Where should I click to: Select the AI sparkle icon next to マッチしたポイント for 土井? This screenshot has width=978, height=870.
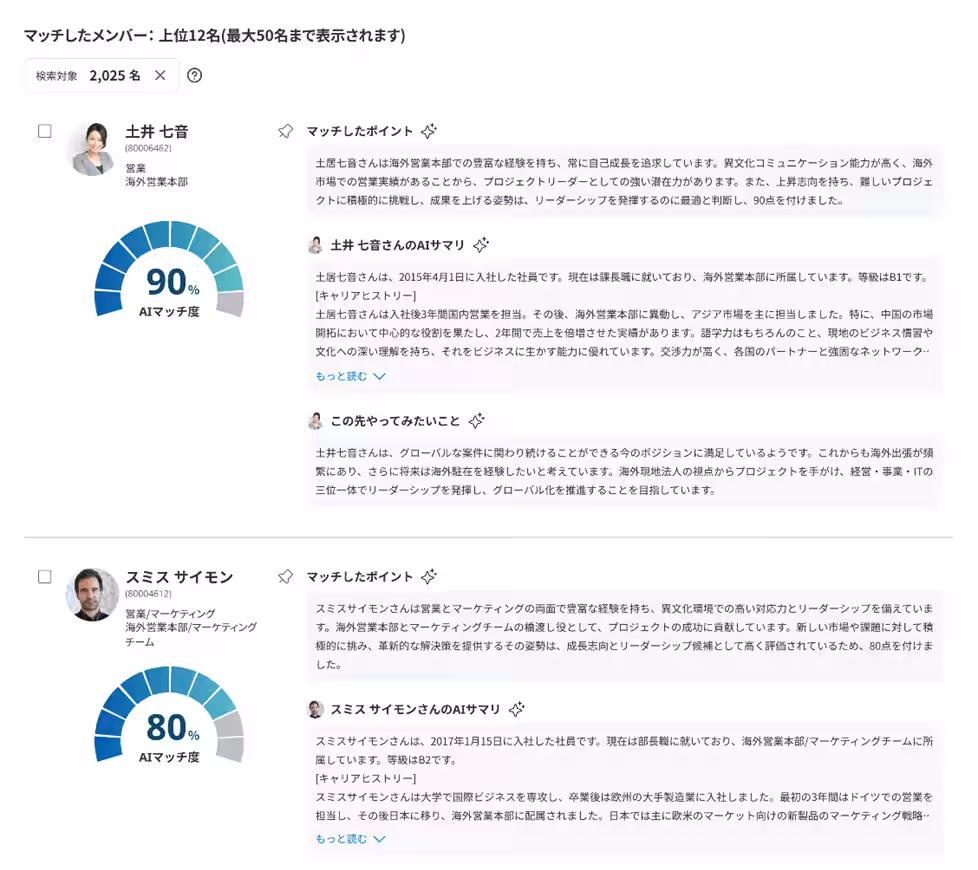click(x=430, y=129)
